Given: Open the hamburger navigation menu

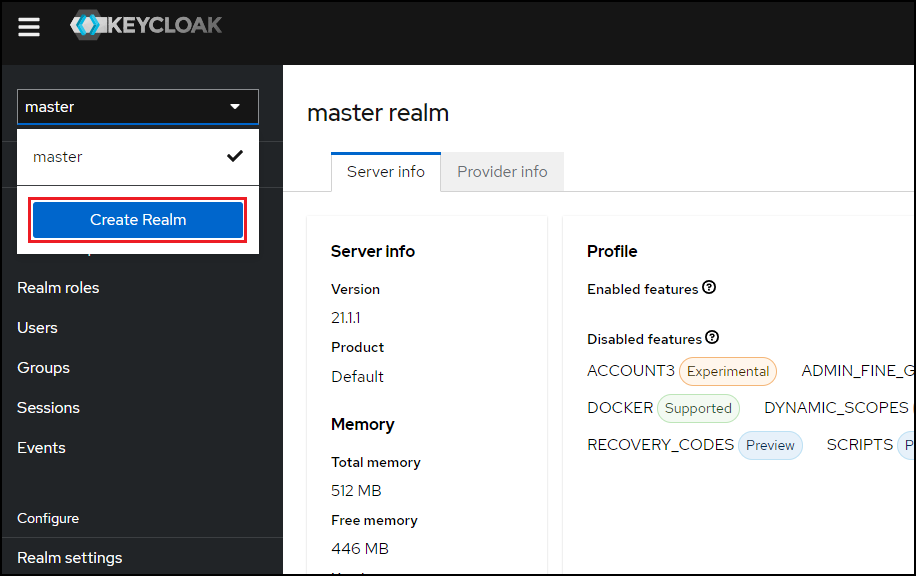Looking at the screenshot, I should [x=29, y=26].
